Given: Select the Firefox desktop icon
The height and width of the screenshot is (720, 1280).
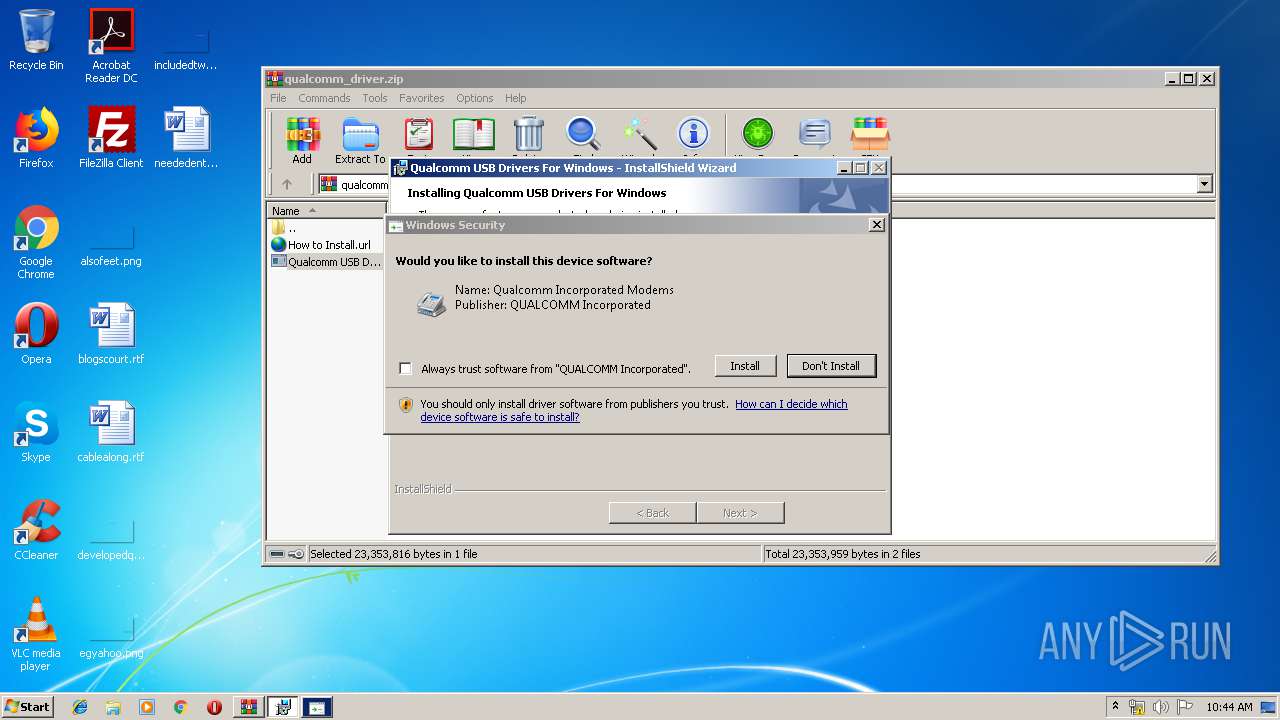Looking at the screenshot, I should tap(36, 137).
